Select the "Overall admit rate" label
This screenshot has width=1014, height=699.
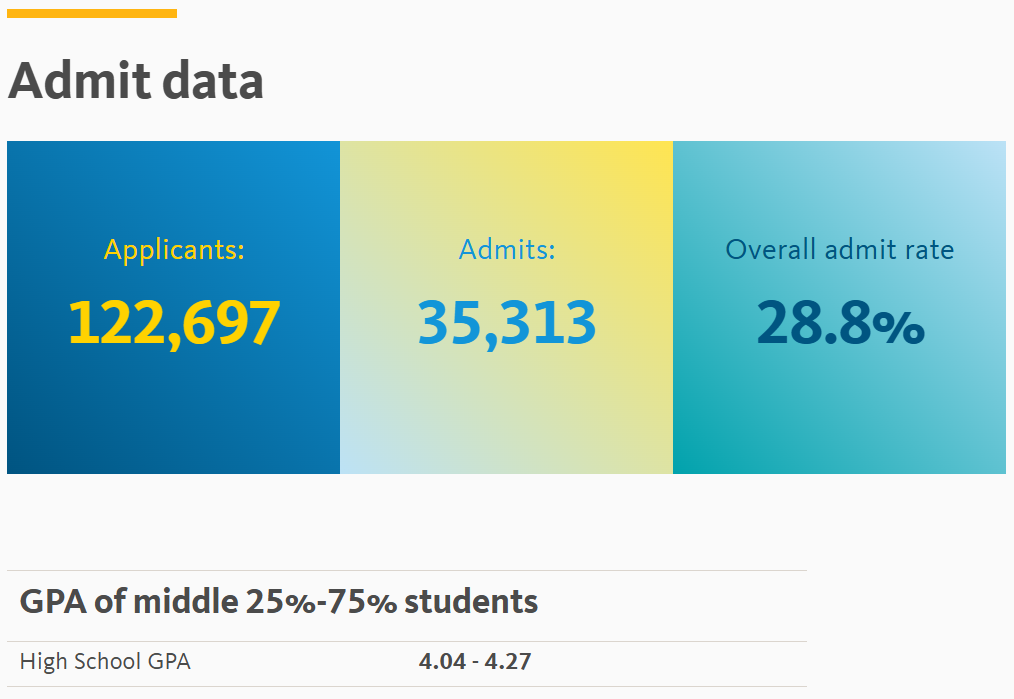tap(839, 249)
